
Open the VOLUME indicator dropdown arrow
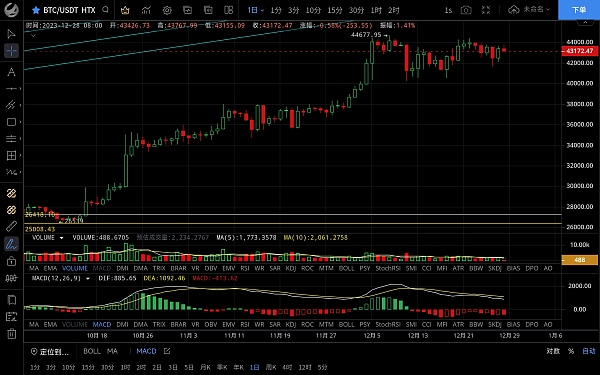pos(61,238)
